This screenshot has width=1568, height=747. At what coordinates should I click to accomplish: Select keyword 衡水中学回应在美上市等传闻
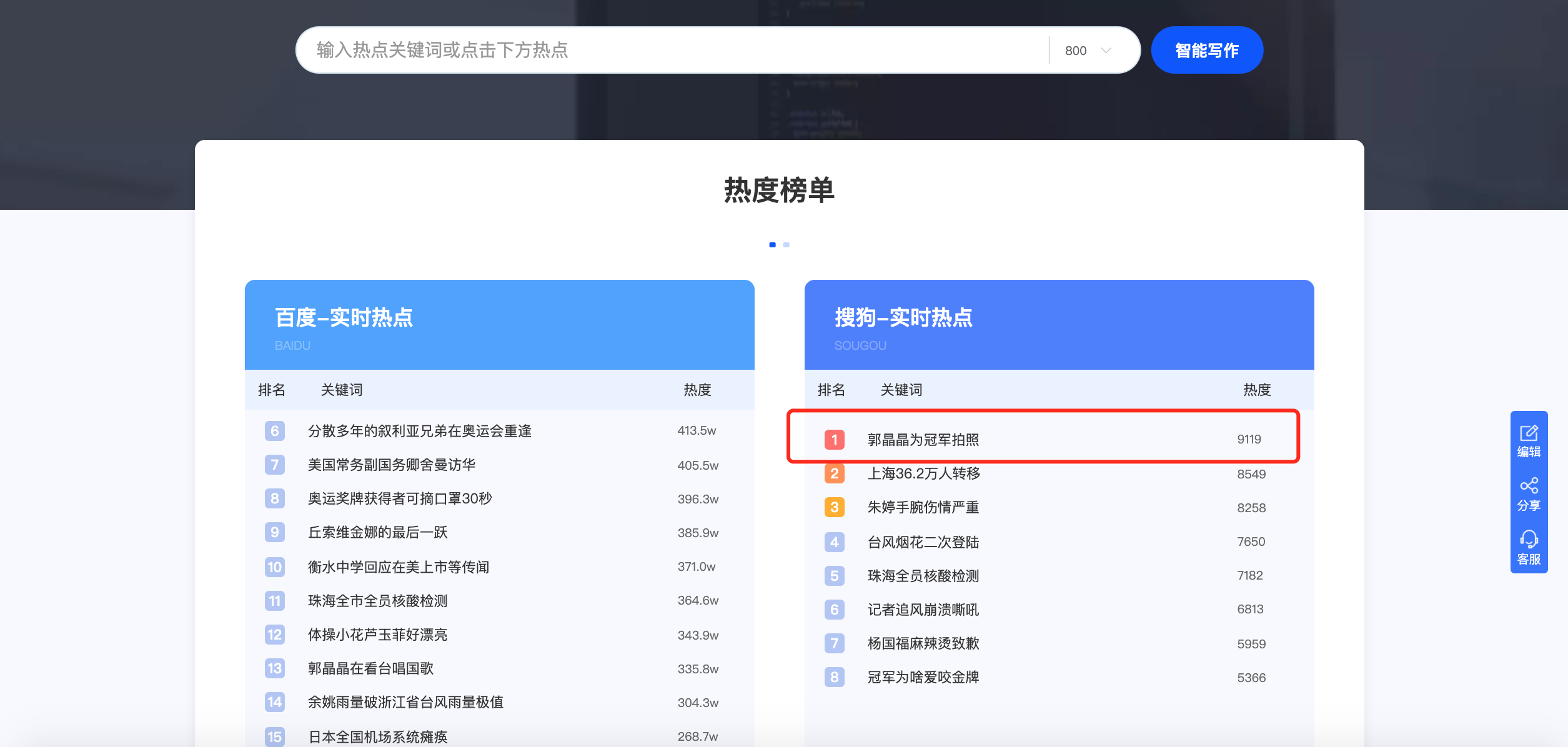click(399, 567)
